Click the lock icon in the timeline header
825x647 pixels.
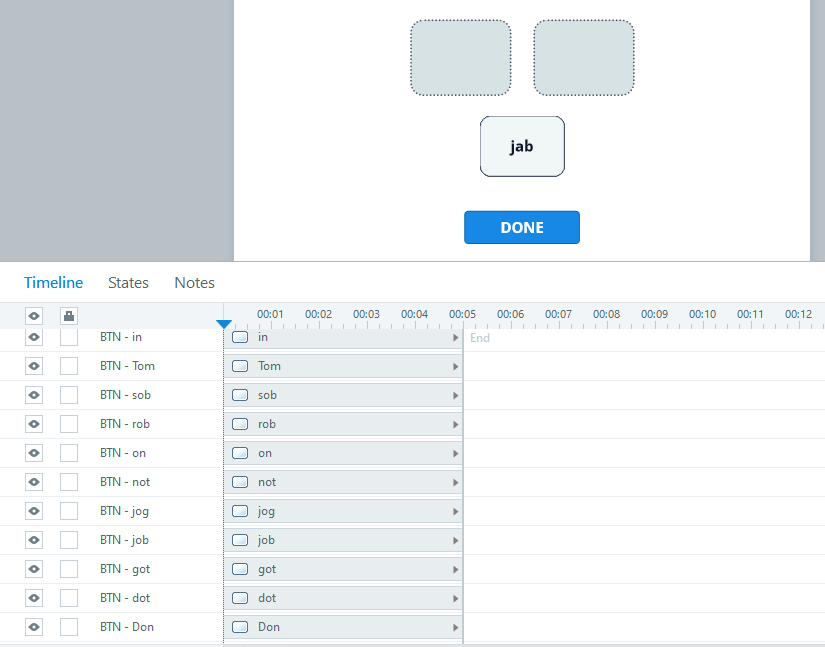point(67,315)
